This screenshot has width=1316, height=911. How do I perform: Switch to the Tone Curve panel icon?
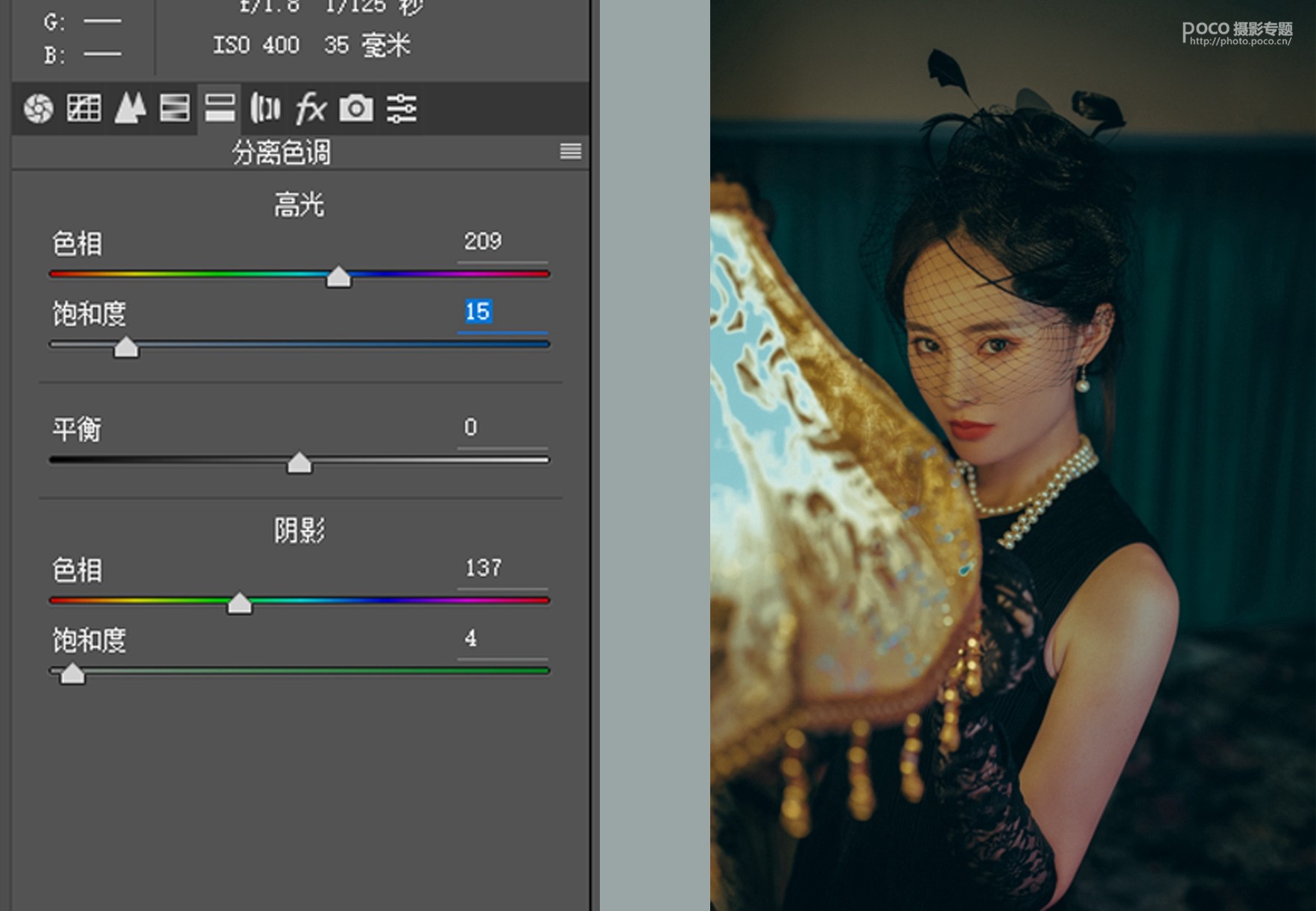[83, 109]
